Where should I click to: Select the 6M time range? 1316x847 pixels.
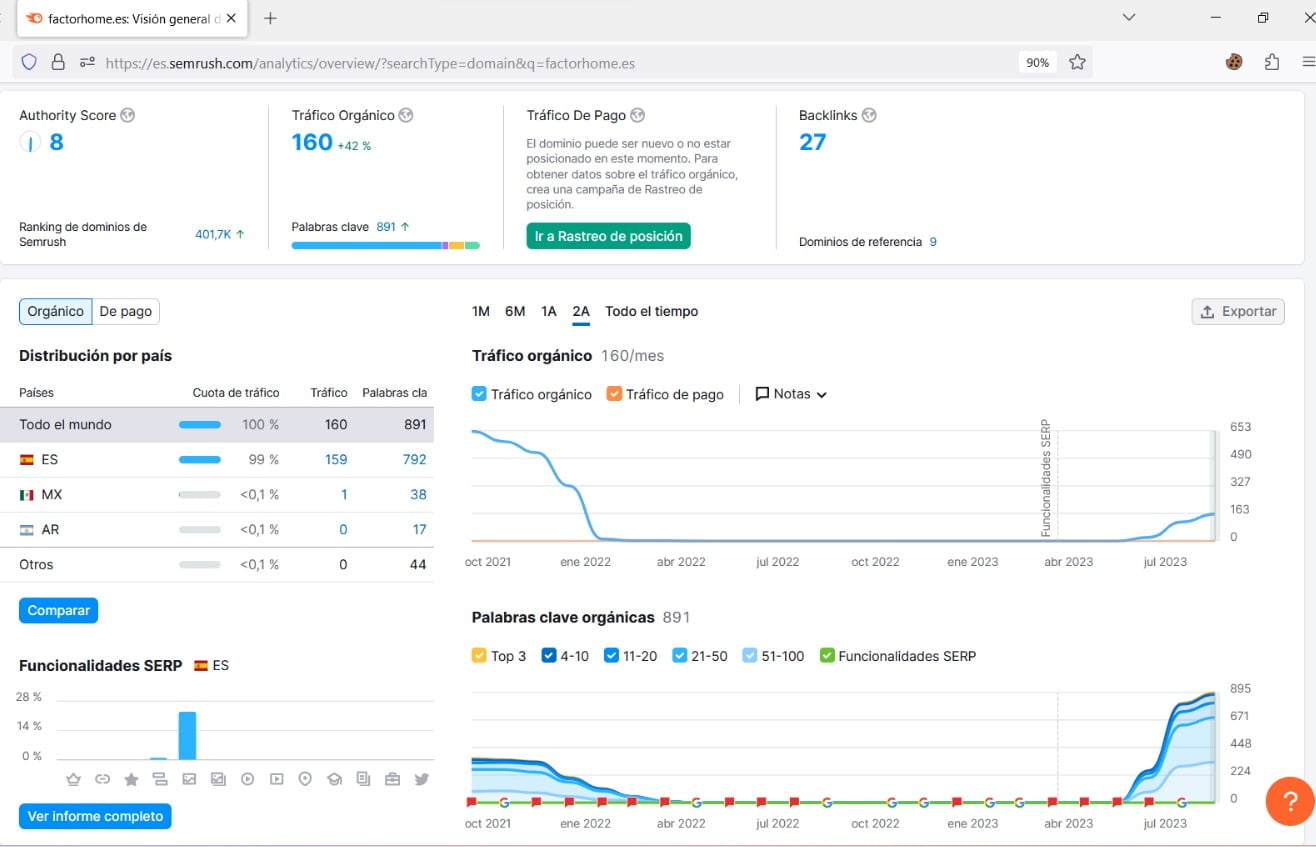tap(515, 311)
